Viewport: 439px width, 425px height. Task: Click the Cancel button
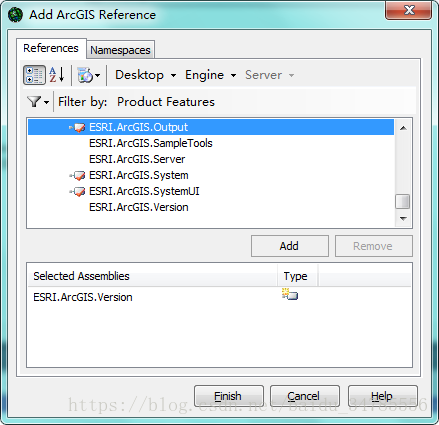[304, 396]
